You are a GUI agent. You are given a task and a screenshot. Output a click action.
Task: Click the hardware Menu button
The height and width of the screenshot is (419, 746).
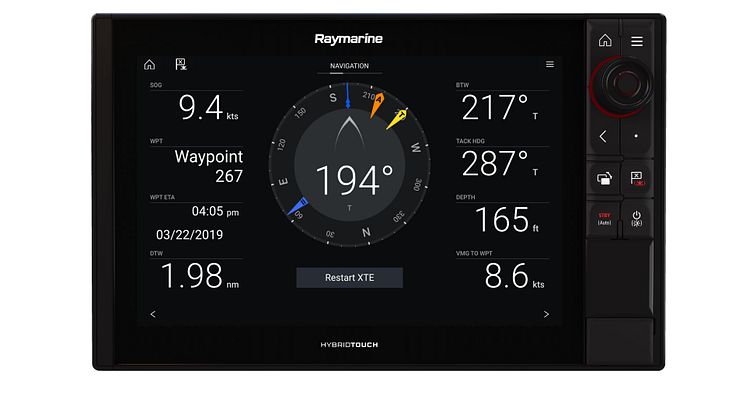point(637,41)
